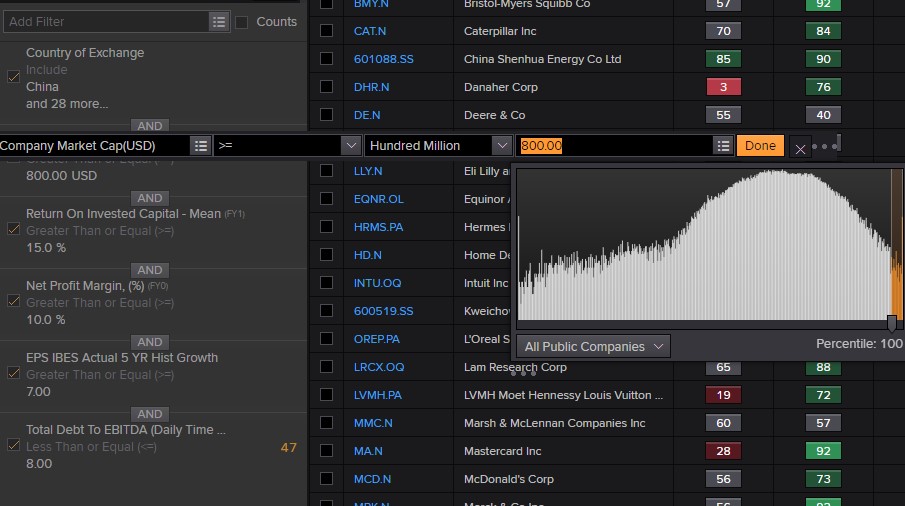Click score 19 in LVMH row

[723, 395]
